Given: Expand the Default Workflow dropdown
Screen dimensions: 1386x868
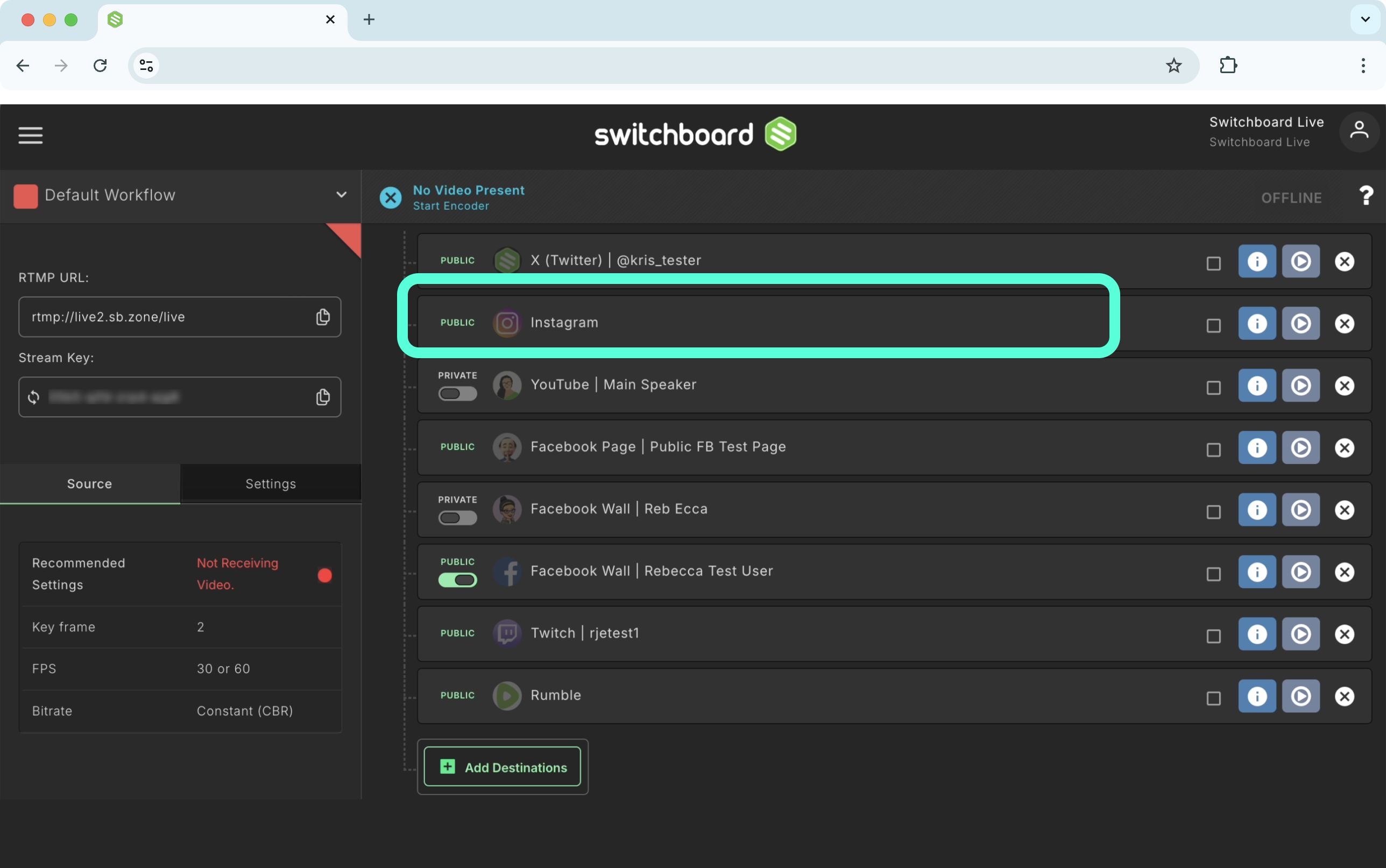Looking at the screenshot, I should [341, 195].
